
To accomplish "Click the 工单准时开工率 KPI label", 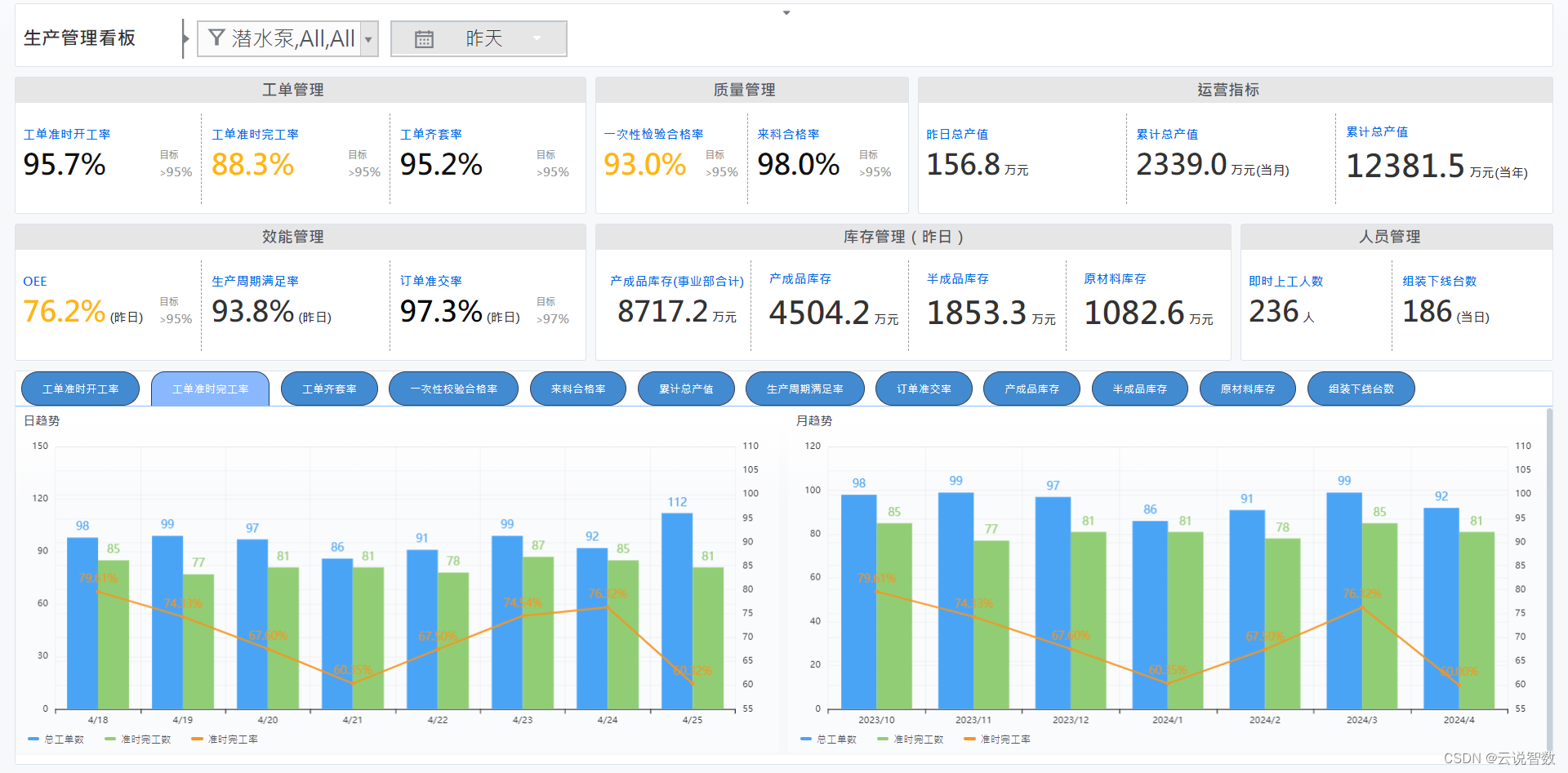I will pyautogui.click(x=67, y=134).
